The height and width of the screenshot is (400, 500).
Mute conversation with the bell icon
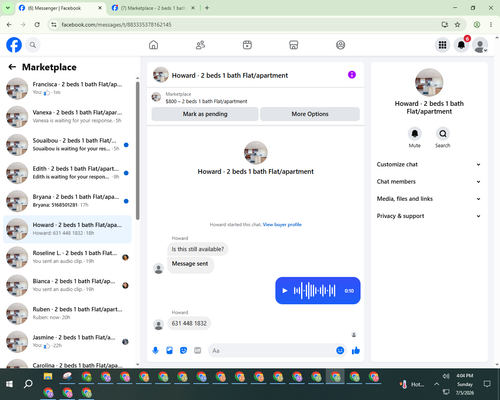click(x=415, y=134)
